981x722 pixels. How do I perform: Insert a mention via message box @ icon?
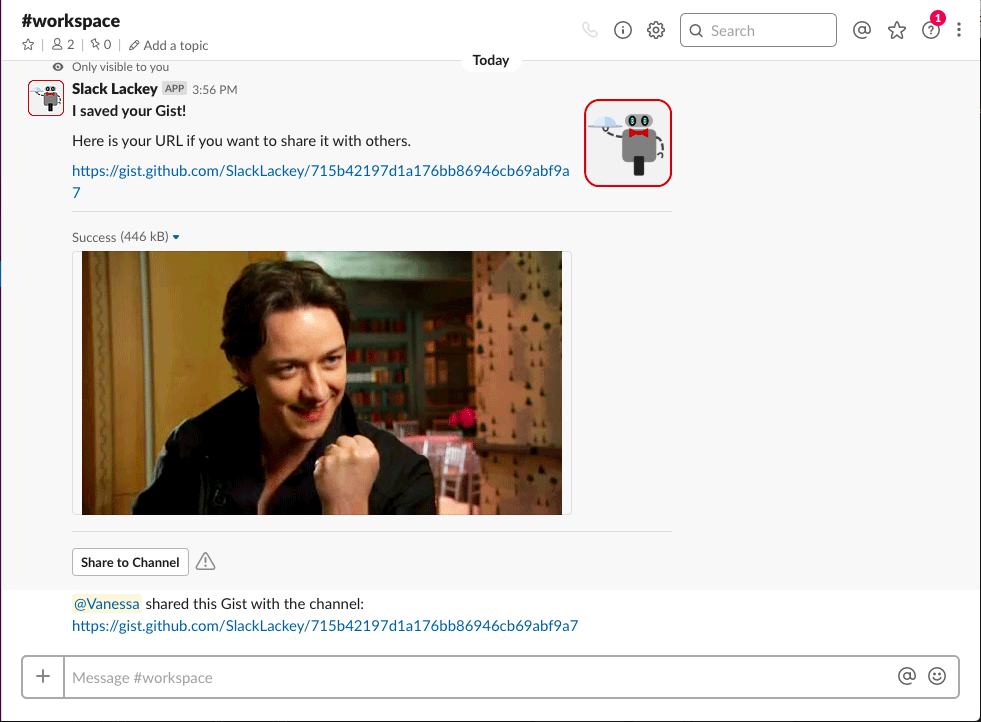tap(907, 676)
